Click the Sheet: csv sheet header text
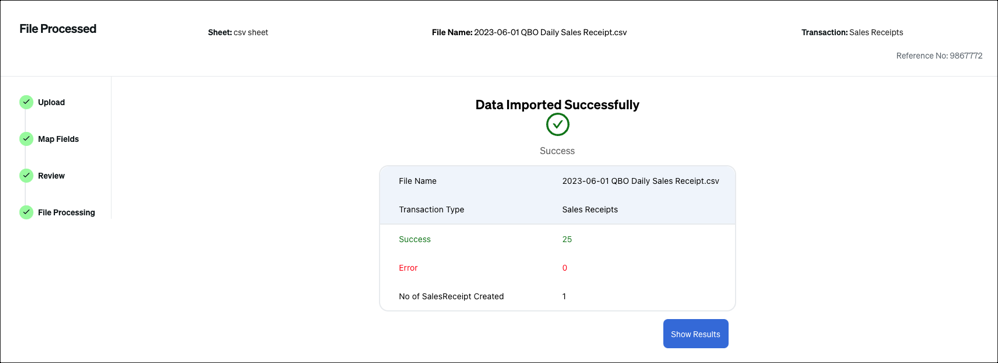The image size is (998, 363). click(238, 32)
